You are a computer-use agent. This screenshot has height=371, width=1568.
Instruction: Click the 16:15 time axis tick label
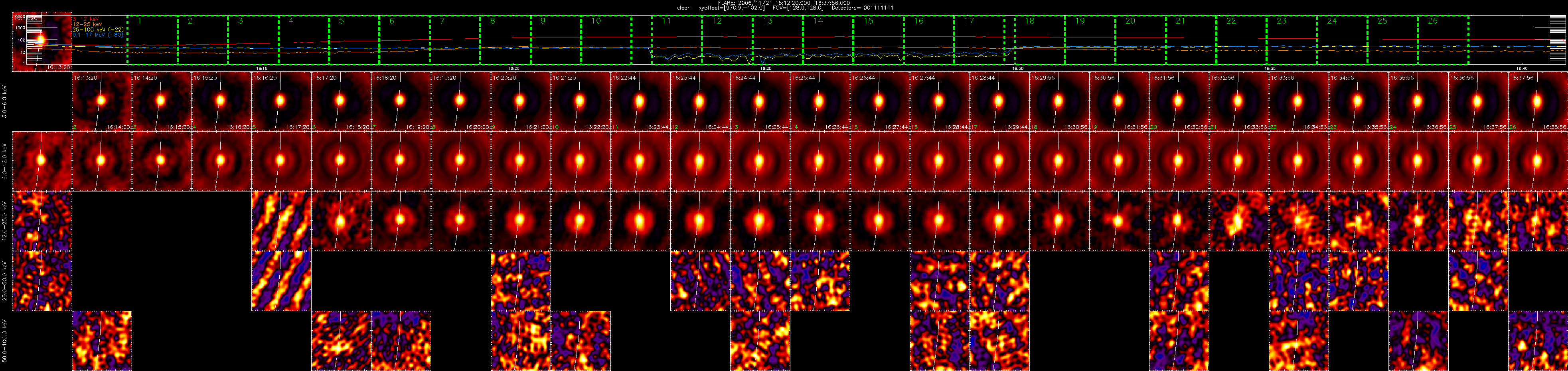coord(262,69)
